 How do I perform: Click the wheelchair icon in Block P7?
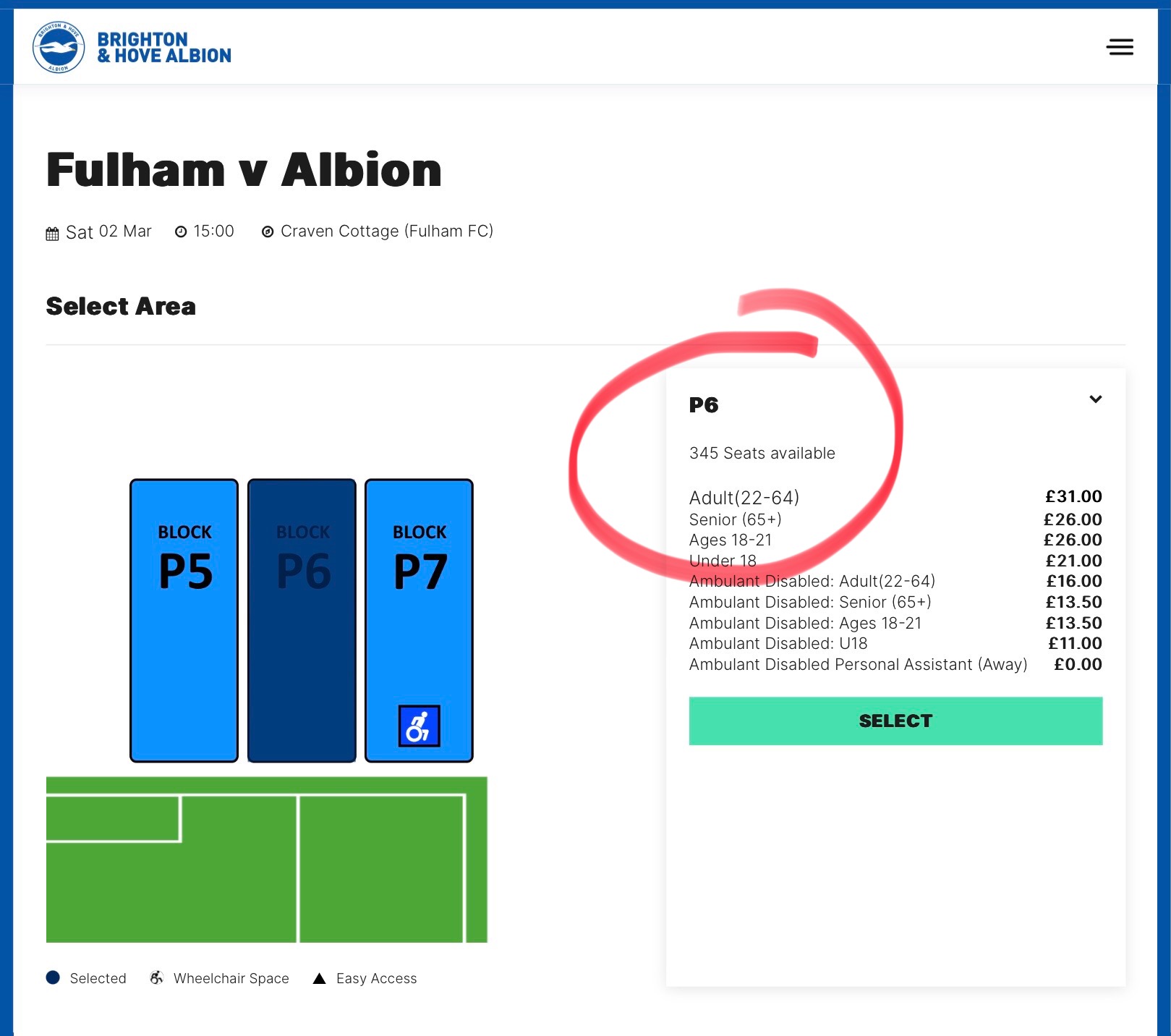[420, 726]
